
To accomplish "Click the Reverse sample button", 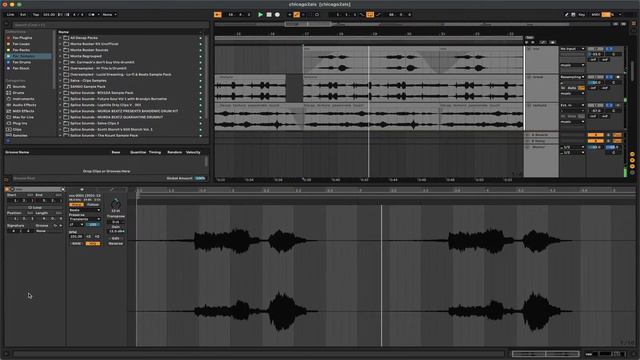I will click(x=116, y=243).
